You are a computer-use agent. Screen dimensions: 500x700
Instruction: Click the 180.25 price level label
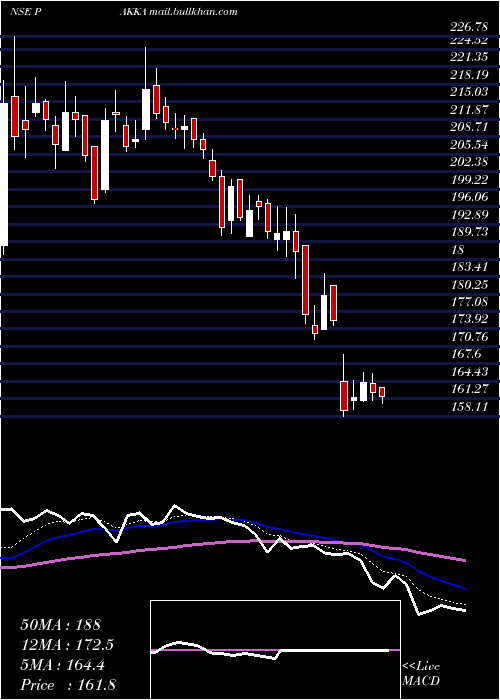pos(469,285)
